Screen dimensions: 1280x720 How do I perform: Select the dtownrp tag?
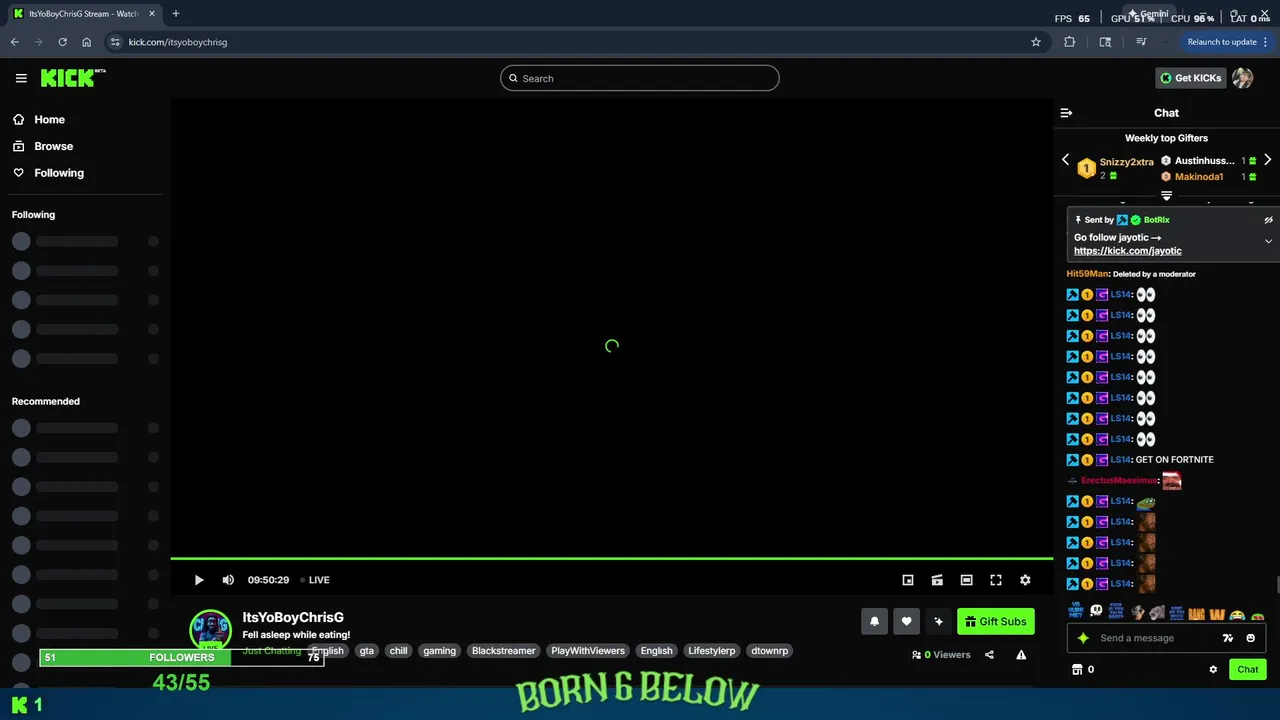pyautogui.click(x=770, y=651)
